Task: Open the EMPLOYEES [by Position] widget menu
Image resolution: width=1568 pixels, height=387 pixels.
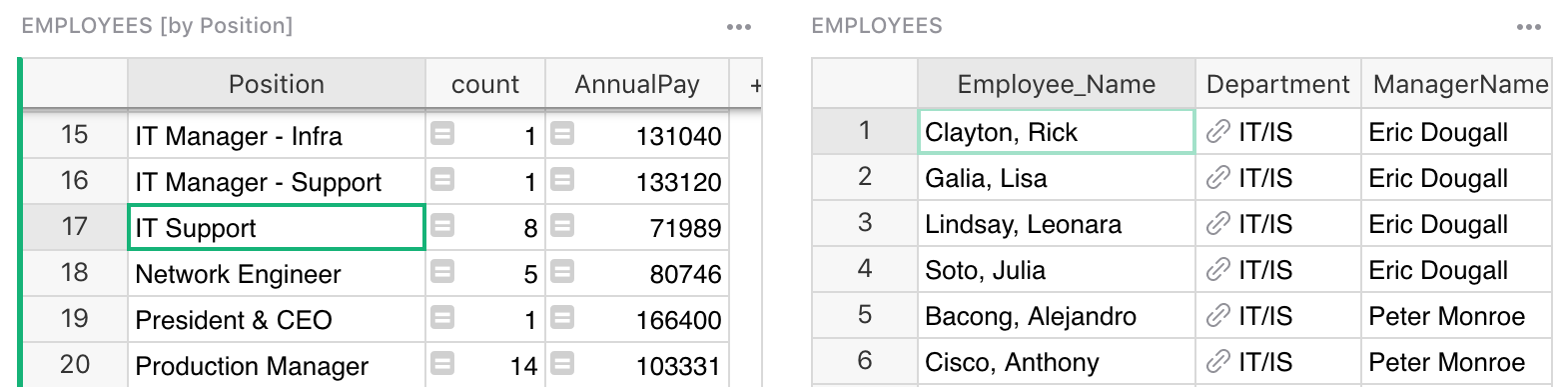Action: point(739,27)
